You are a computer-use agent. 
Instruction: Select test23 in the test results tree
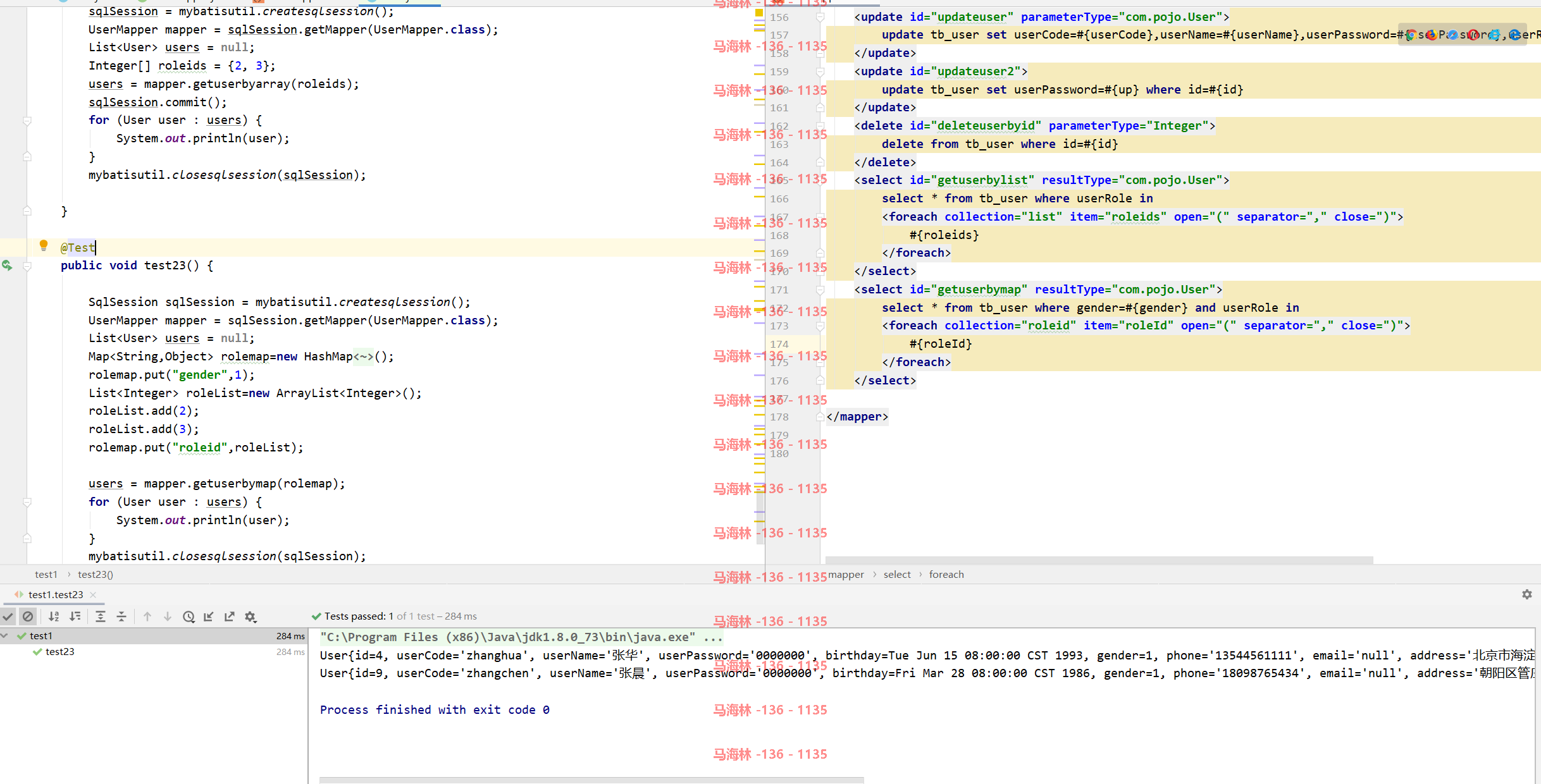(x=60, y=651)
